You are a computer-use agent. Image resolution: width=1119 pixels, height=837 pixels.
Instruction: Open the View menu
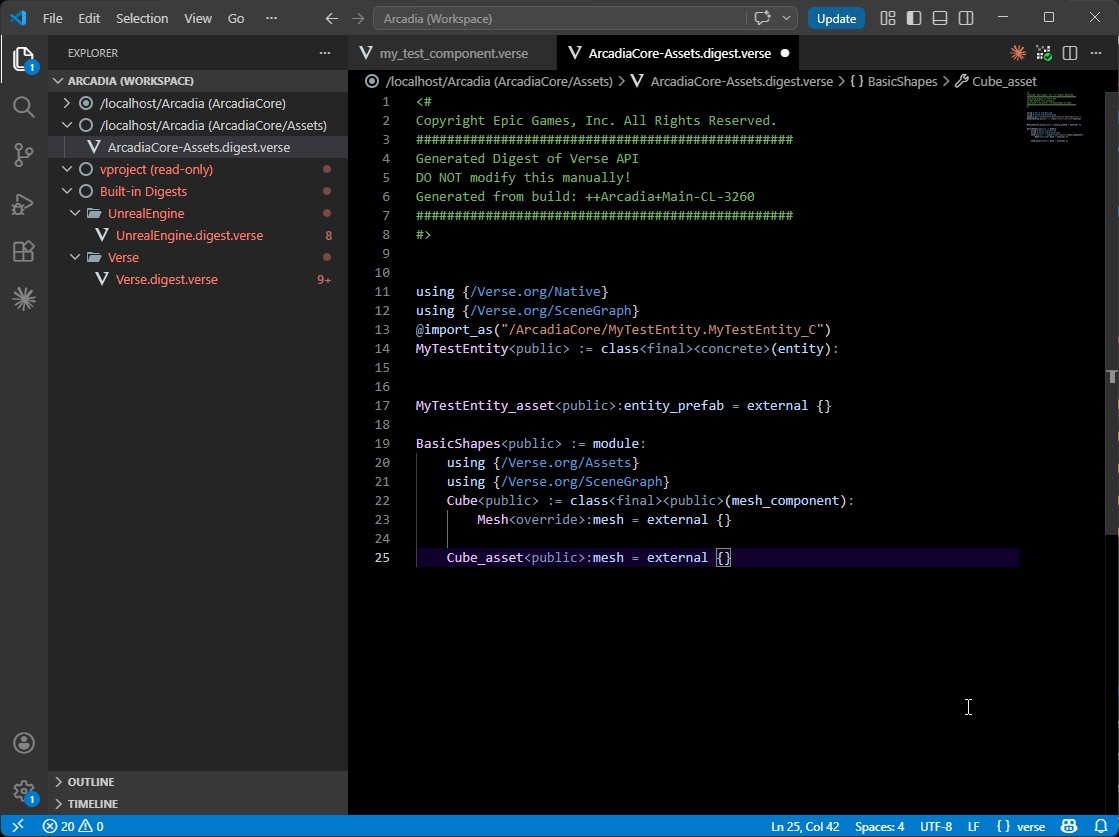[x=198, y=19]
